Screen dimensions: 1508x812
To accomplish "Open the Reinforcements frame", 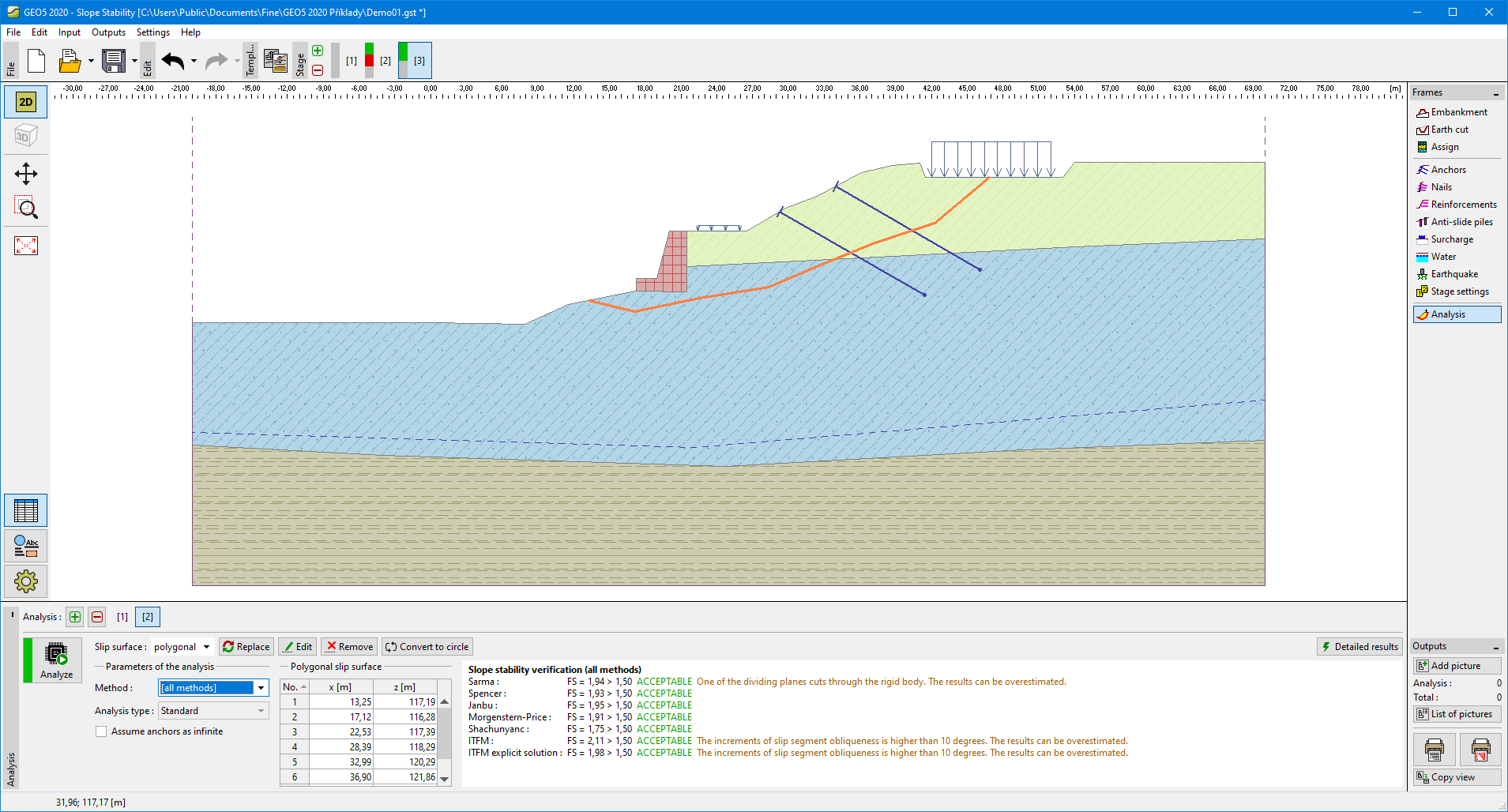I will point(1457,205).
